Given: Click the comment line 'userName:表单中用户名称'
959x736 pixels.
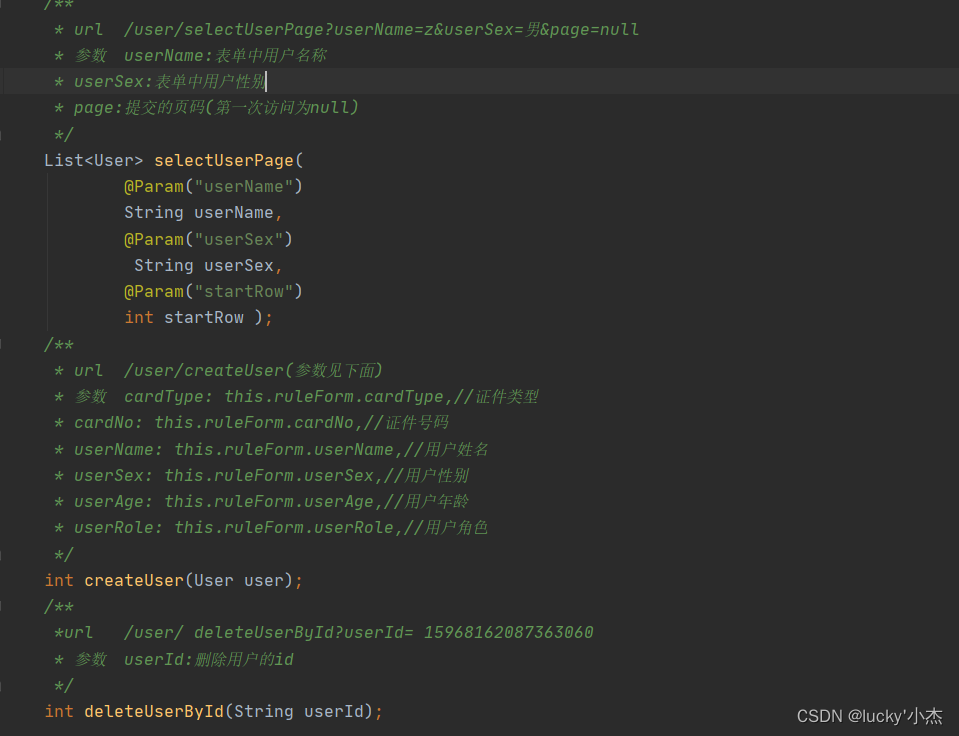Looking at the screenshot, I should (x=190, y=56).
